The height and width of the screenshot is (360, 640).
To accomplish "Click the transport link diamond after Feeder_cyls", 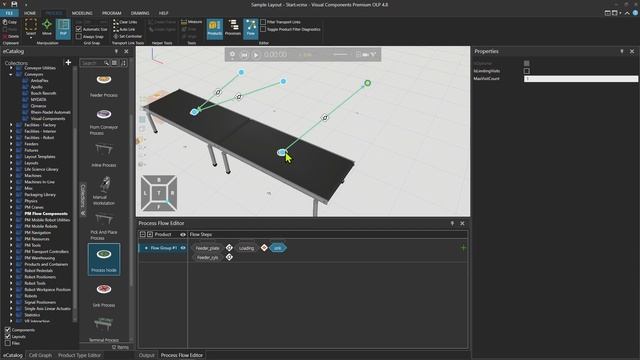I will (229, 257).
